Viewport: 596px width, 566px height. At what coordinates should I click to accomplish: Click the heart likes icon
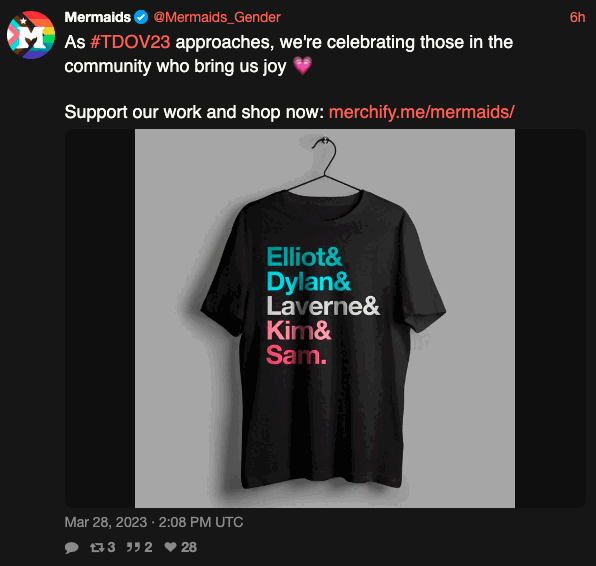click(x=170, y=547)
